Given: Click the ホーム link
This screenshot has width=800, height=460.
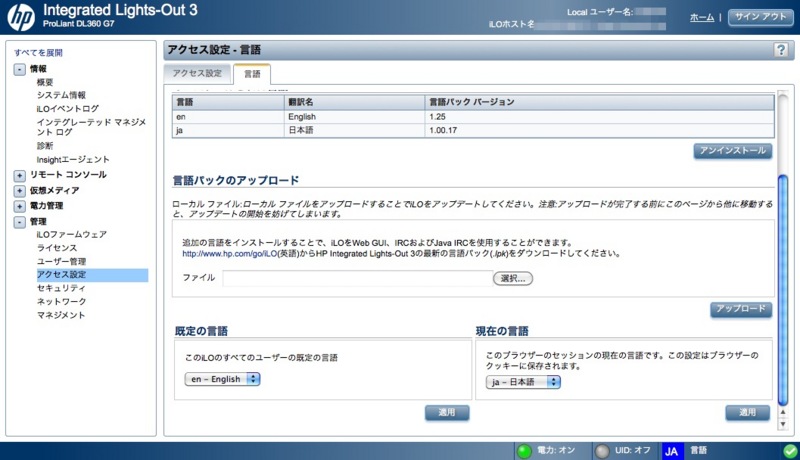Looking at the screenshot, I should 702,17.
